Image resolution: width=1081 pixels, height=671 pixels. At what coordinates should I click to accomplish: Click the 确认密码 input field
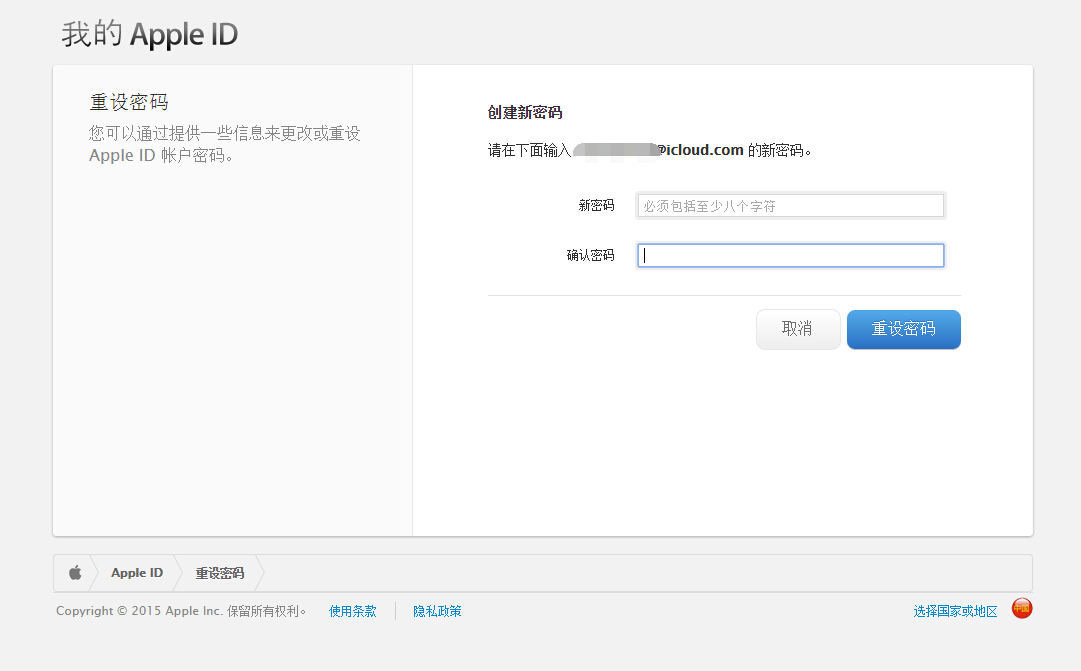[791, 255]
